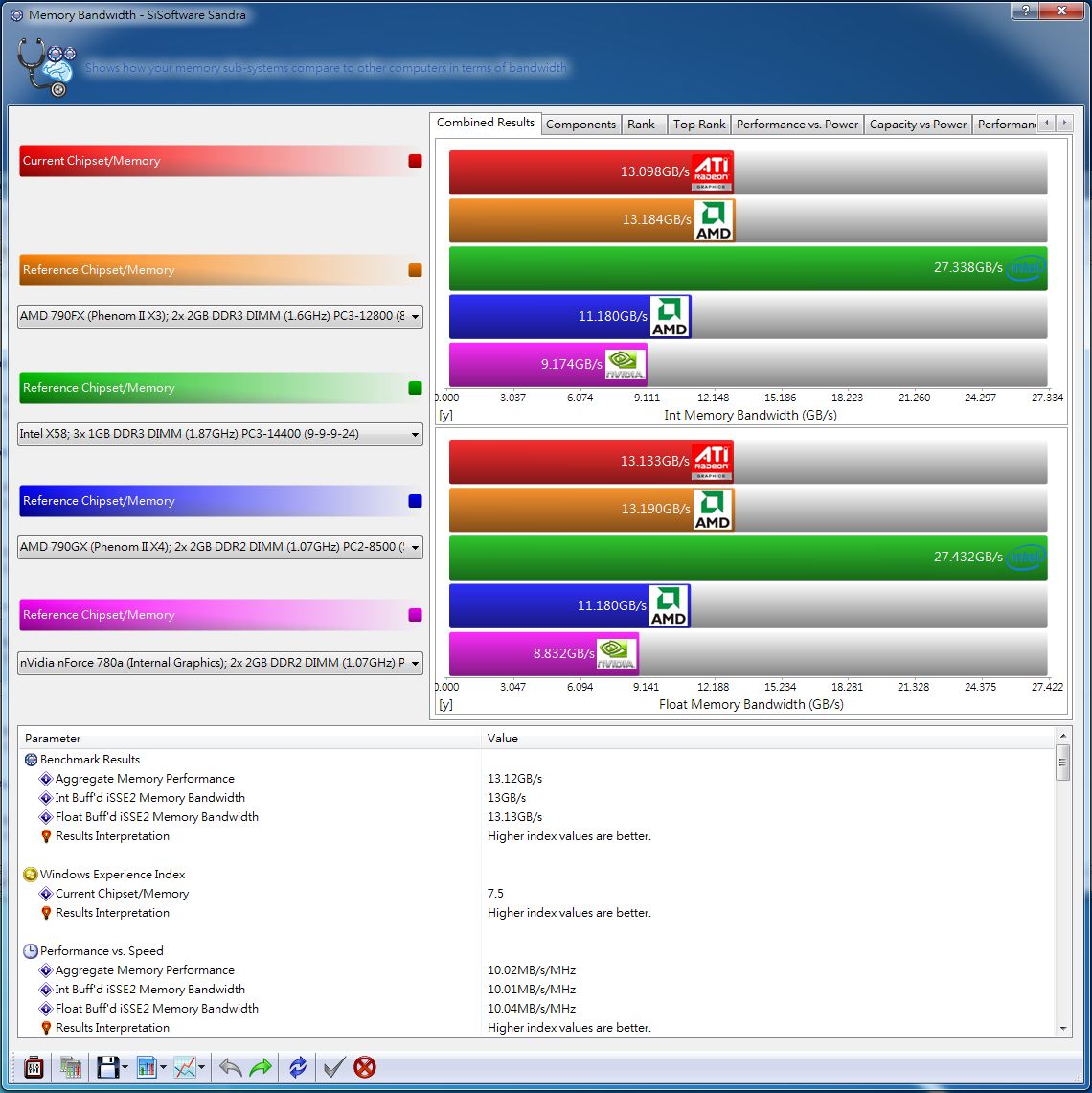Expand the nVidia nForce 780a dropdown
Screen dimensions: 1092x1093
pyautogui.click(x=220, y=663)
